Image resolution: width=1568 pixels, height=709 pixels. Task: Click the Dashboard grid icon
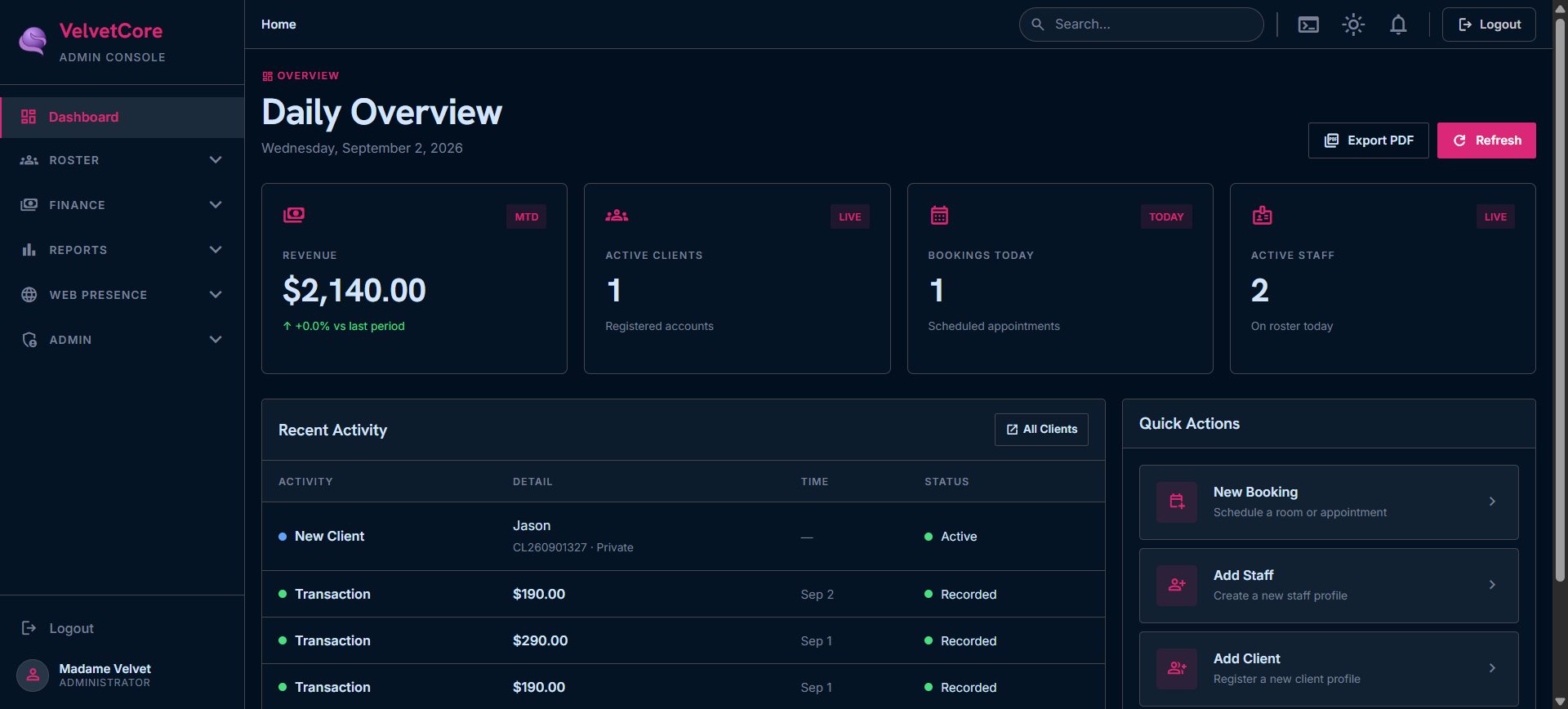(x=29, y=117)
